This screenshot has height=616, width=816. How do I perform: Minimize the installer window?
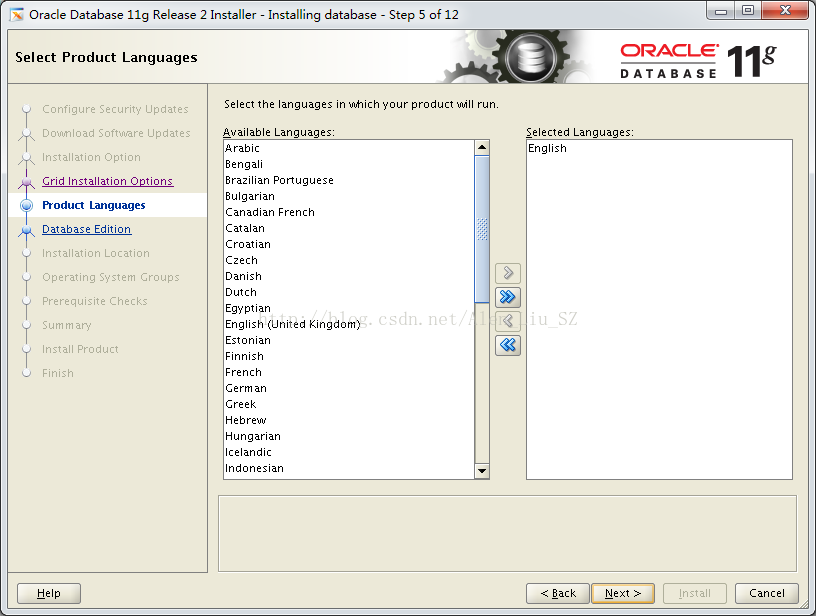click(x=721, y=11)
